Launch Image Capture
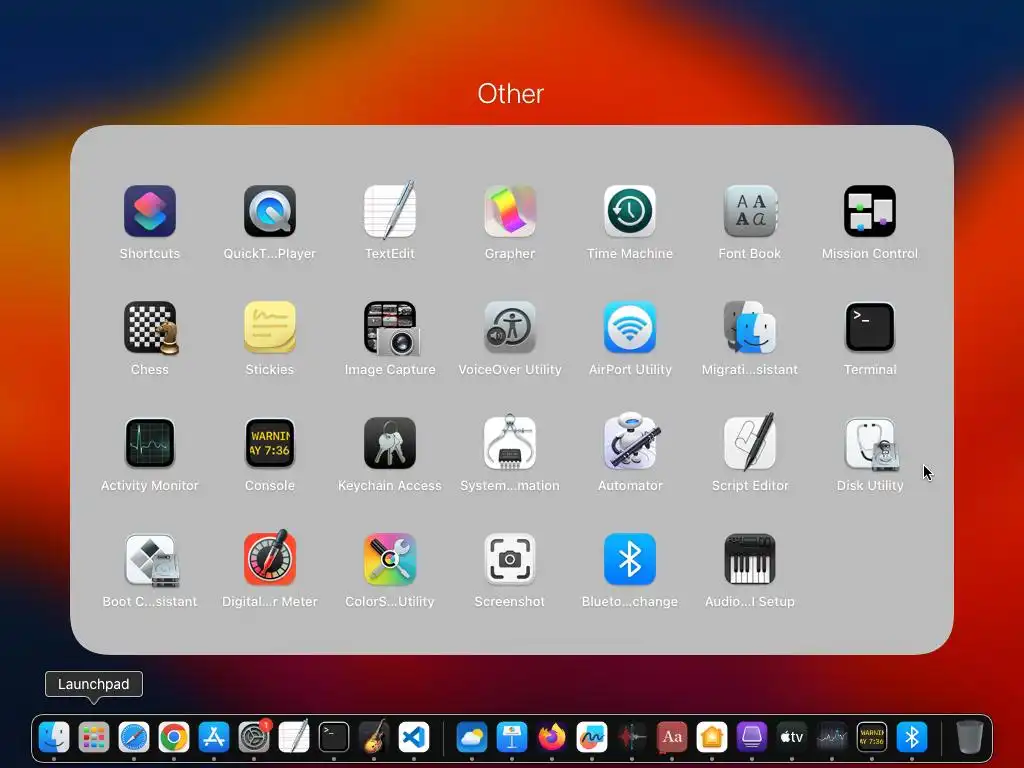Viewport: 1024px width, 768px height. click(x=391, y=328)
